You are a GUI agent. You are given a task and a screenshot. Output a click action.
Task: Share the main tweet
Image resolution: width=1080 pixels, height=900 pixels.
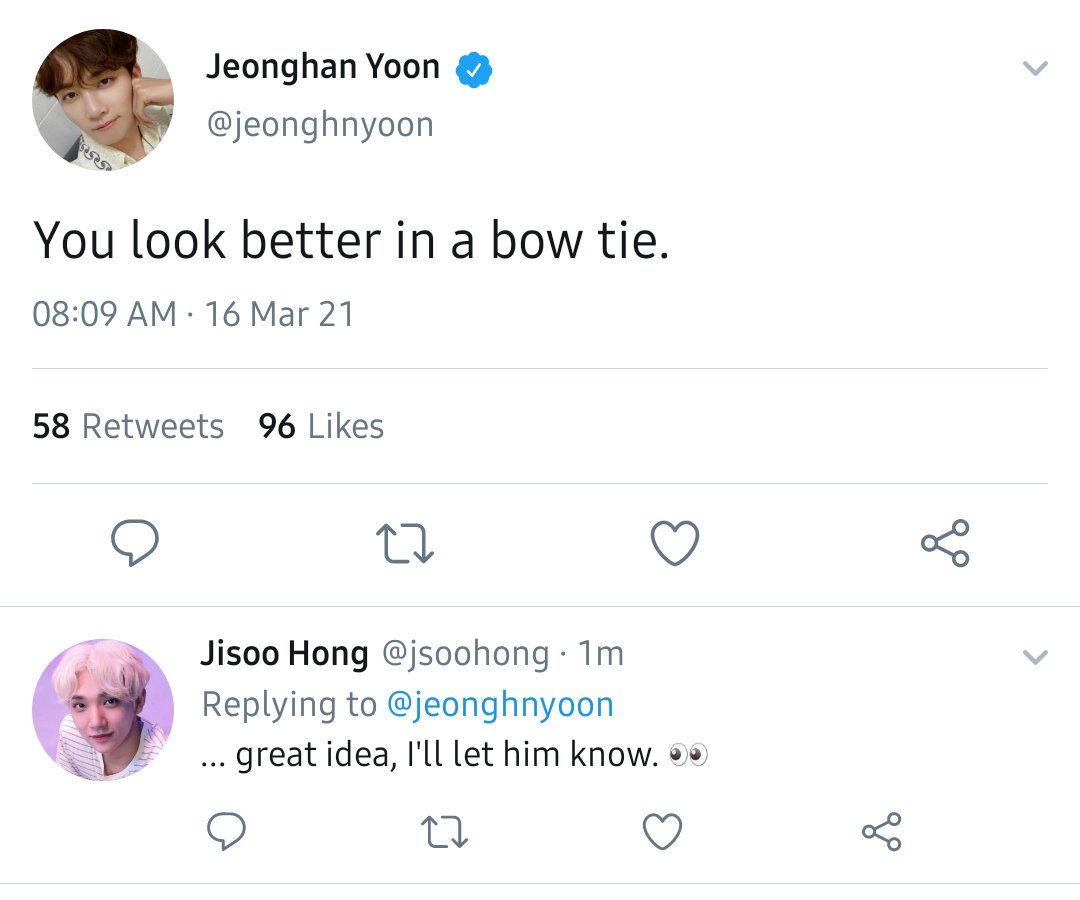point(945,543)
